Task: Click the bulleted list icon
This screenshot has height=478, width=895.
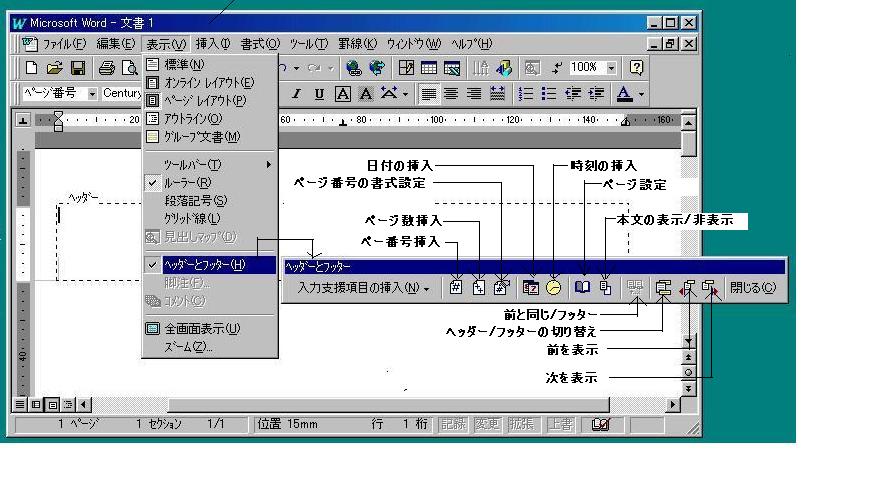Action: tap(549, 94)
